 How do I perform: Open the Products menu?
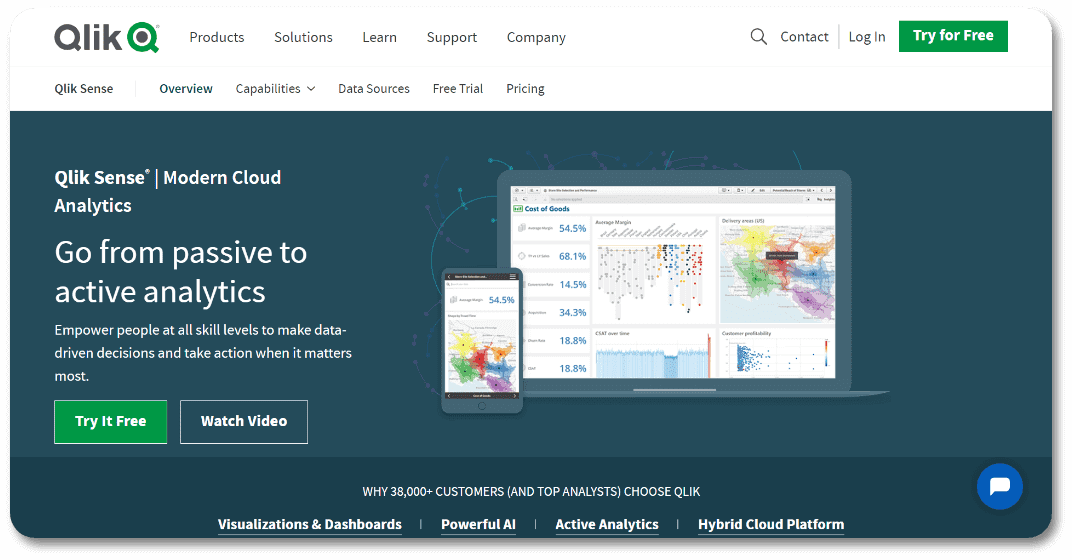pos(217,37)
